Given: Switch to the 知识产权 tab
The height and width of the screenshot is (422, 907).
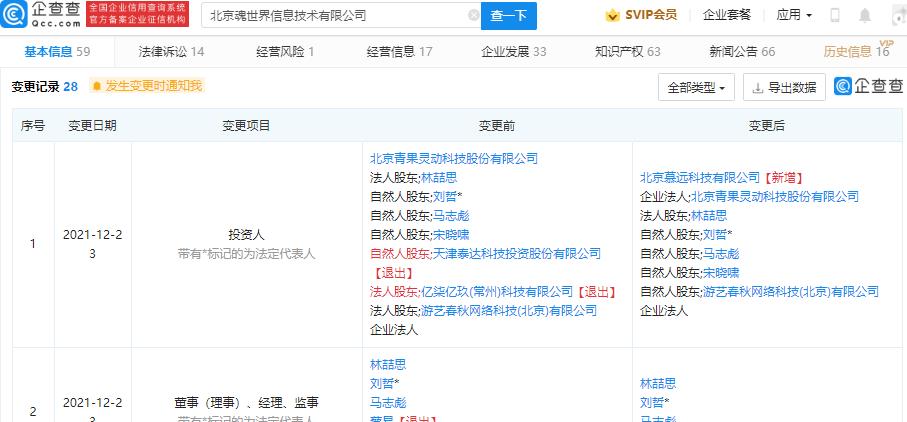Looking at the screenshot, I should point(628,51).
